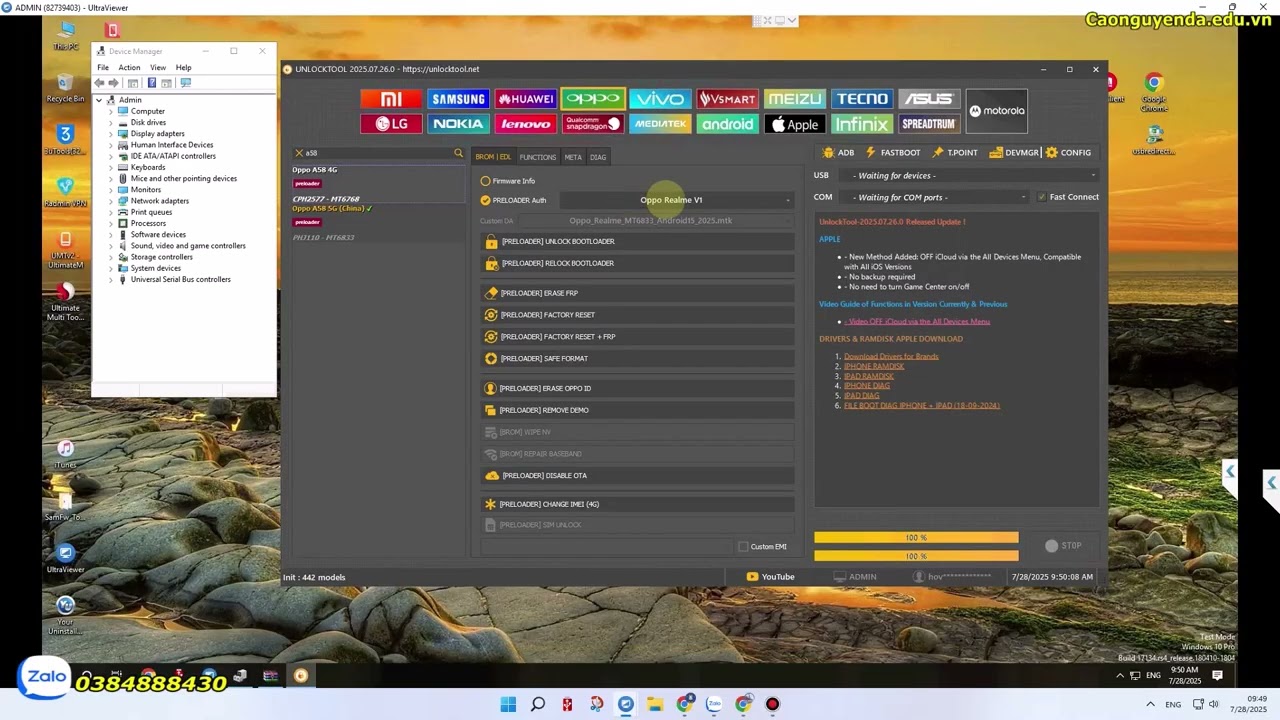Select the Infinix brand logo
Screen dimensions: 1280x720
click(x=862, y=124)
